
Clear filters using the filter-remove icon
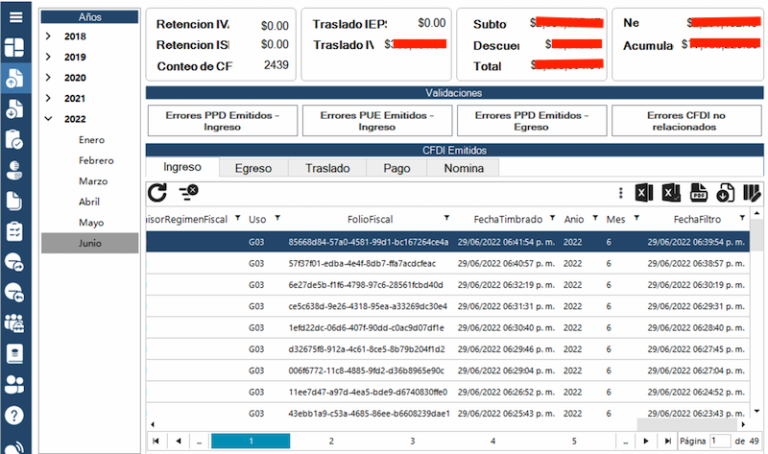187,192
